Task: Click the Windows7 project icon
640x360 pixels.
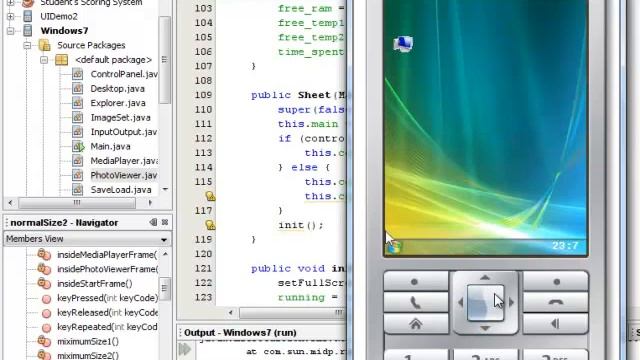Action: click(x=28, y=31)
